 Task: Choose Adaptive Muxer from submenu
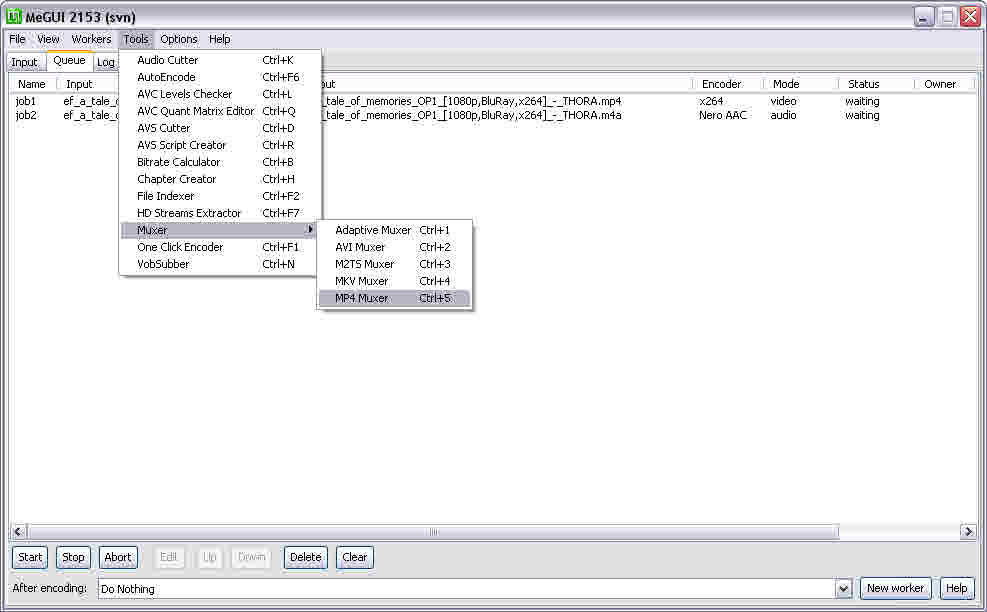[x=394, y=230]
